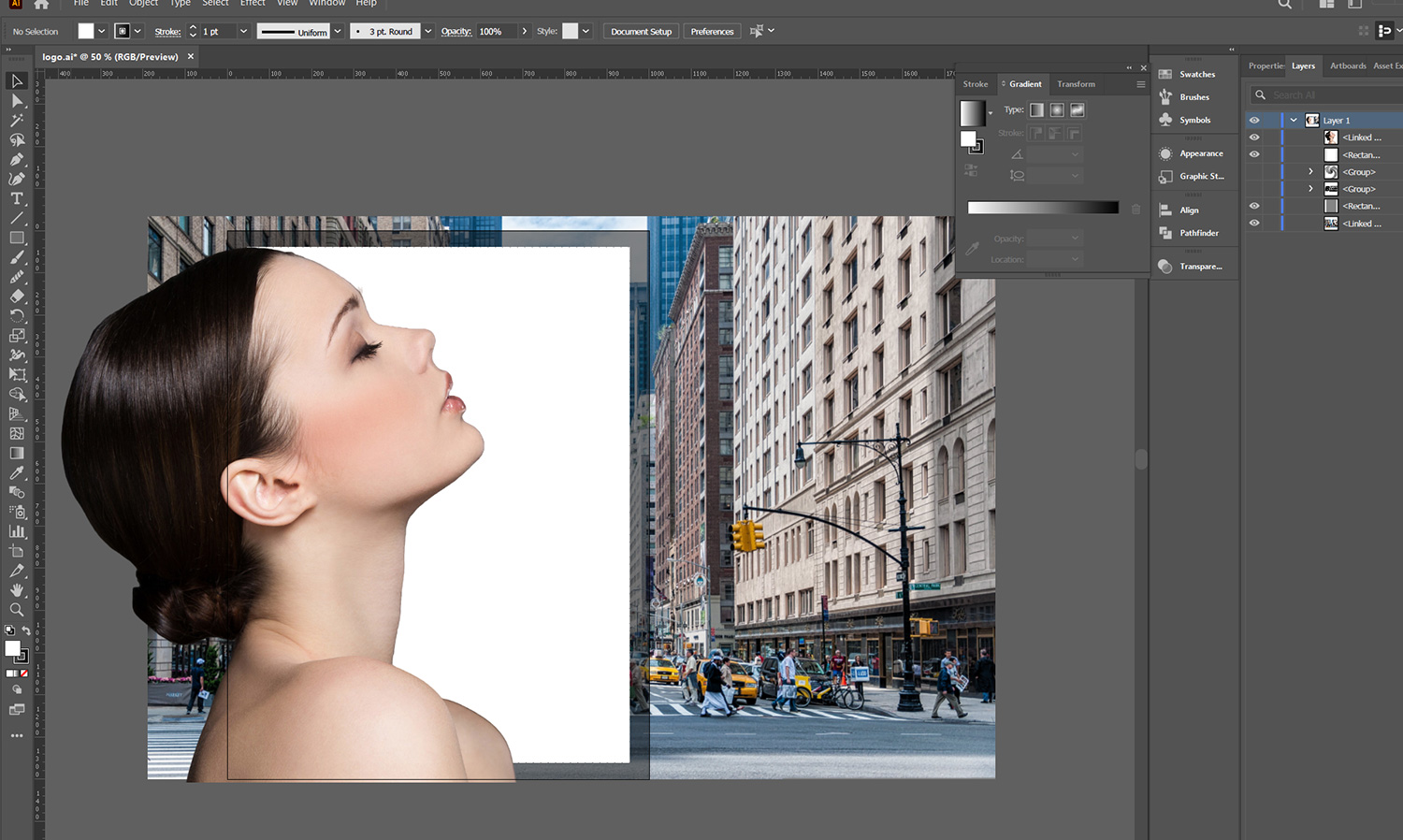The height and width of the screenshot is (840, 1403).
Task: Select the Hand tool
Action: pyautogui.click(x=17, y=590)
